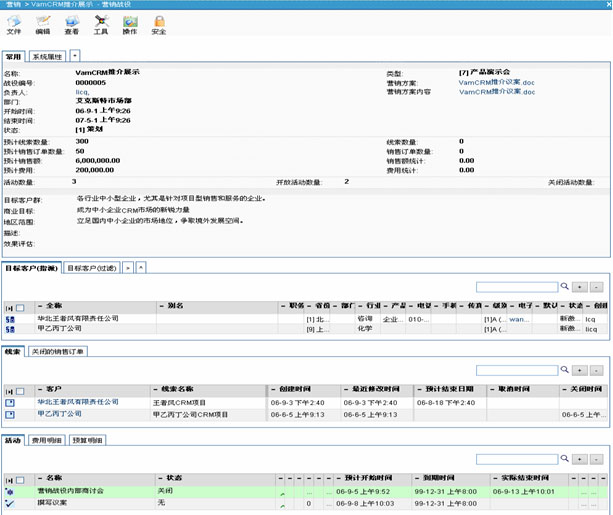Open 甲乙丙丁公司 link in 线索 table
Image resolution: width=613 pixels, height=515 pixels.
point(61,413)
